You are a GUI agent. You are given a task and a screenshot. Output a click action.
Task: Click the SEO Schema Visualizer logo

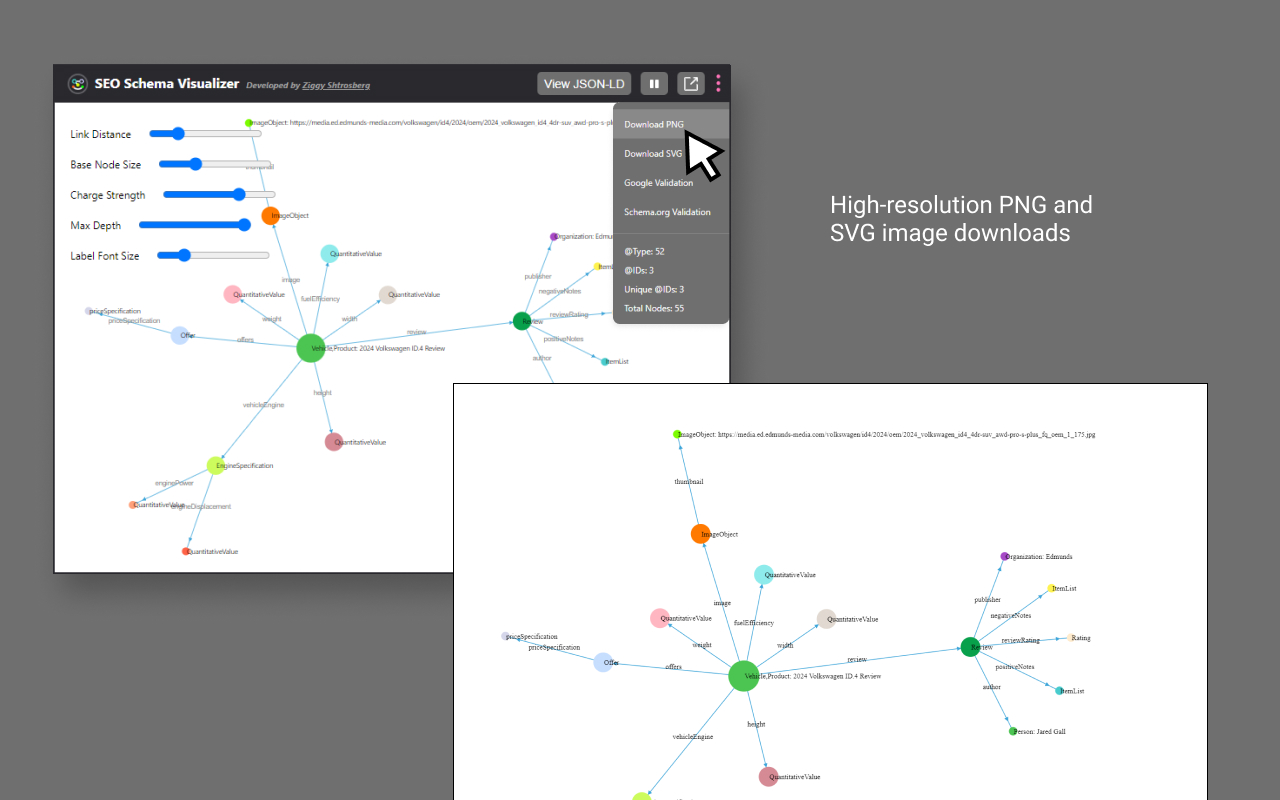tap(78, 84)
